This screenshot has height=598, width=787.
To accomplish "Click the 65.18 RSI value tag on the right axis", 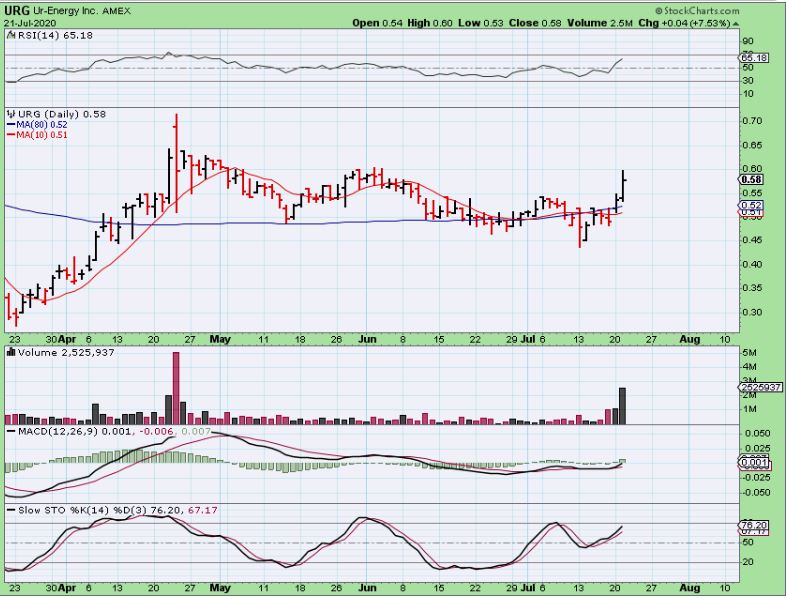I will (x=754, y=58).
